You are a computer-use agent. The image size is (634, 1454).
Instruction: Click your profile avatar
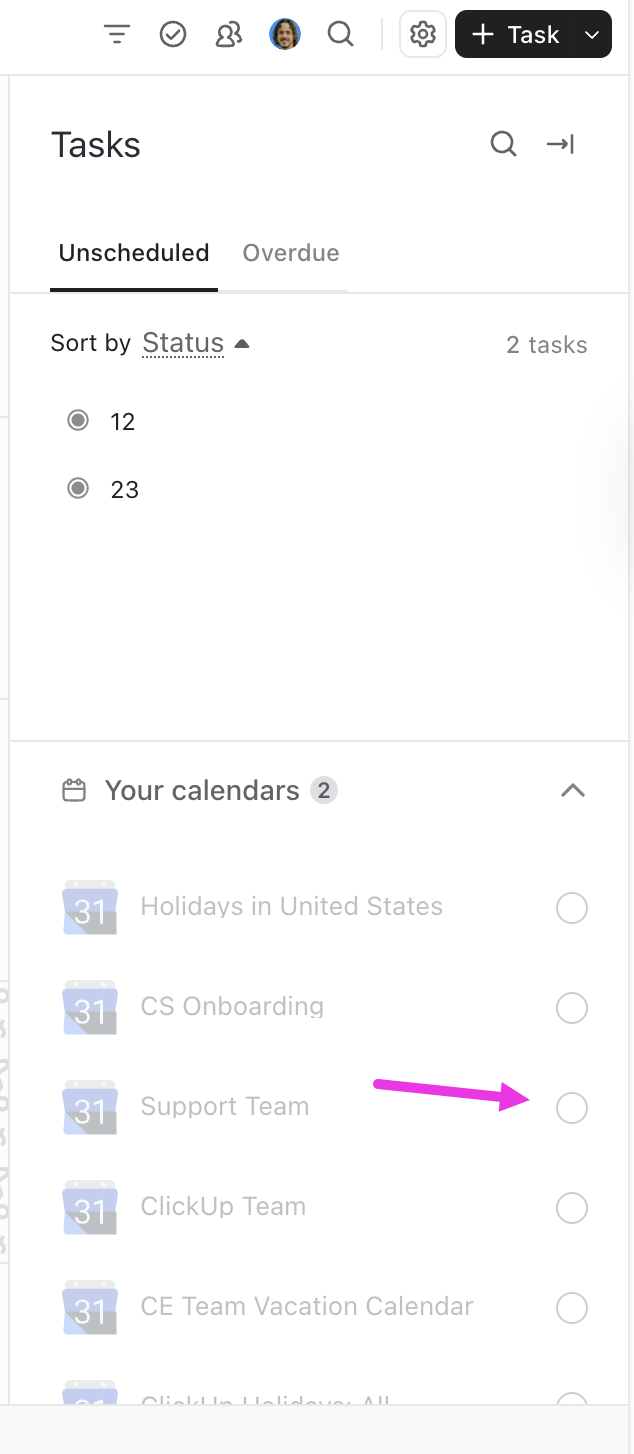(x=284, y=34)
